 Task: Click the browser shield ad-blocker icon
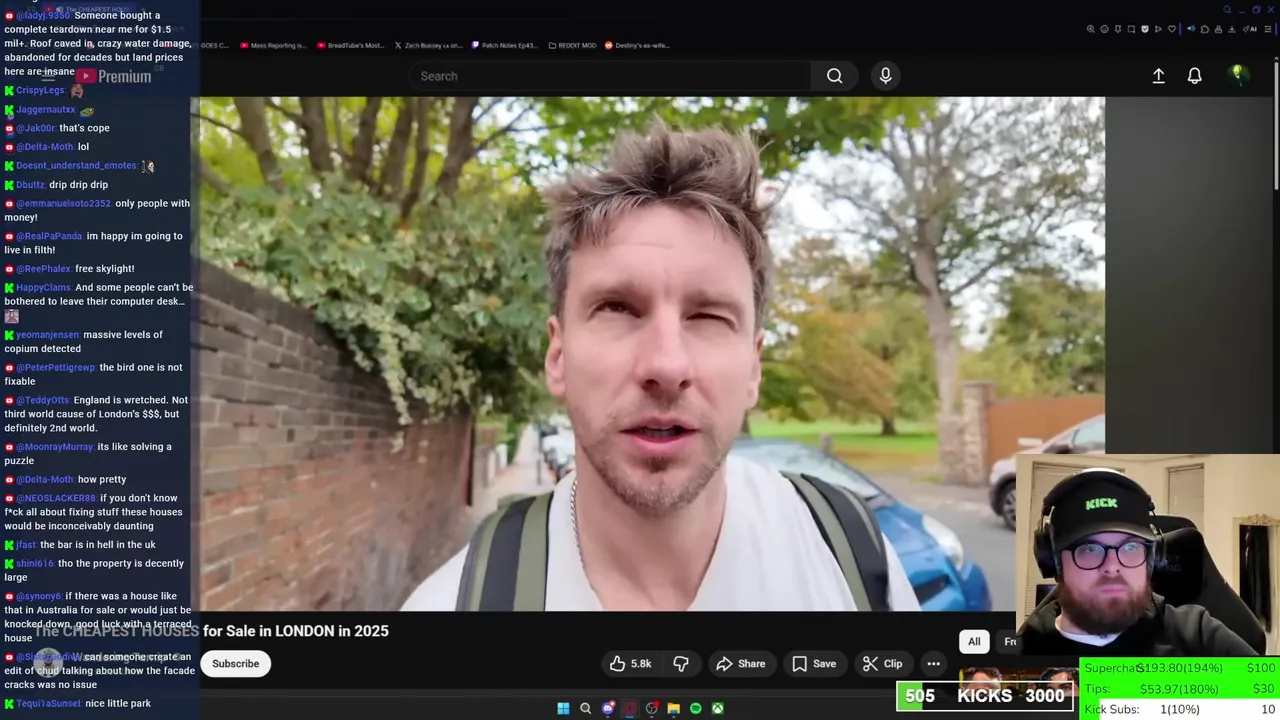tap(1145, 29)
